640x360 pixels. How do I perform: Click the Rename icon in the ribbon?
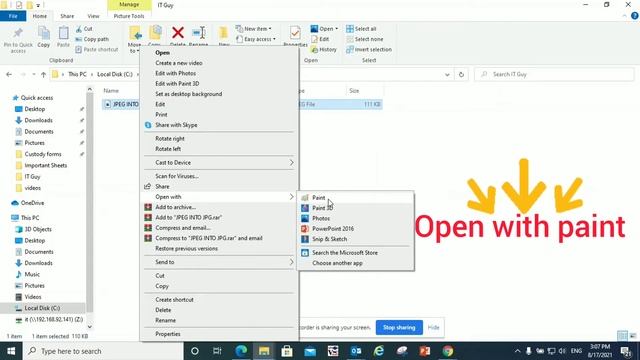[199, 33]
